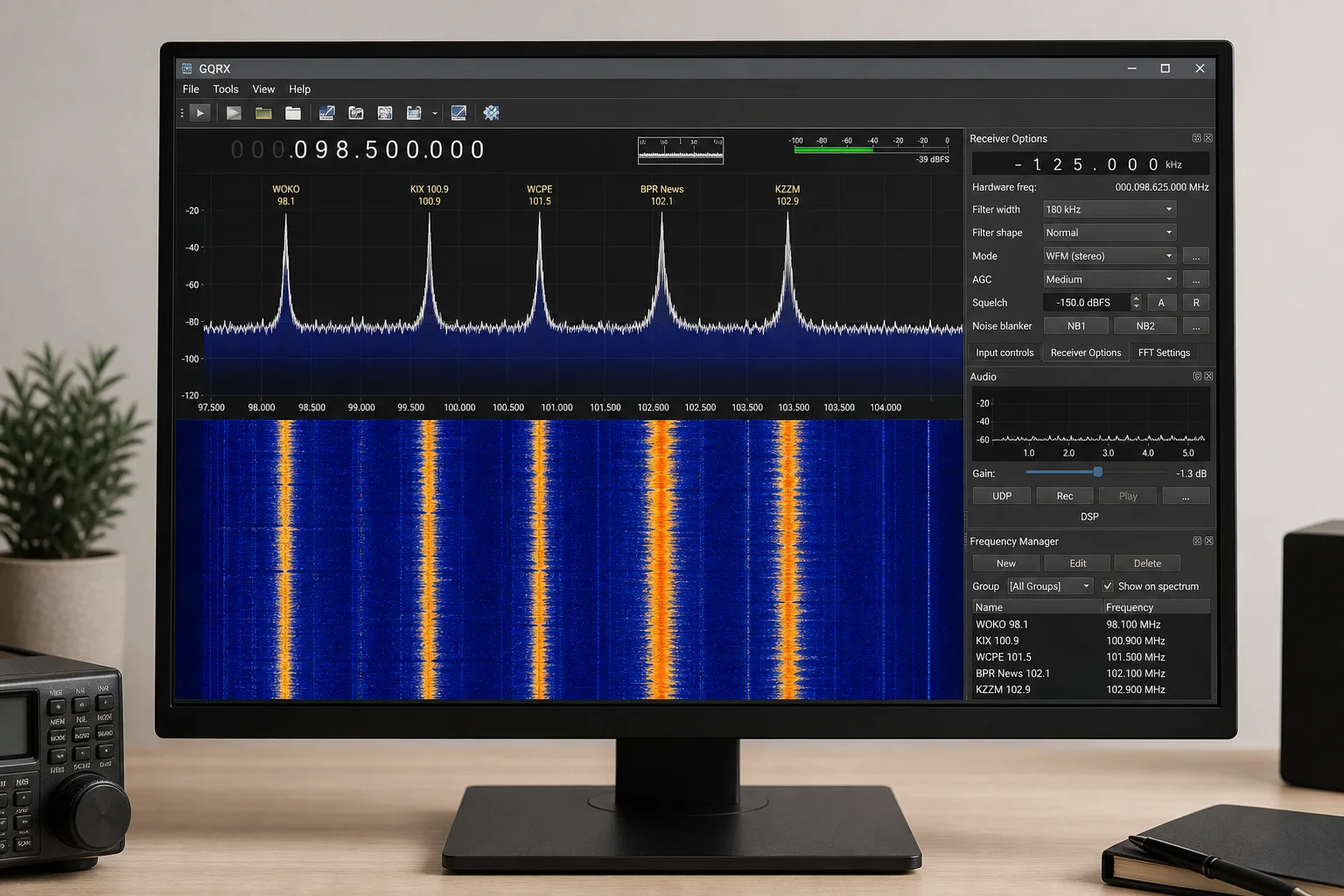
Task: Click the audio Gain slider handle
Action: 1097,472
